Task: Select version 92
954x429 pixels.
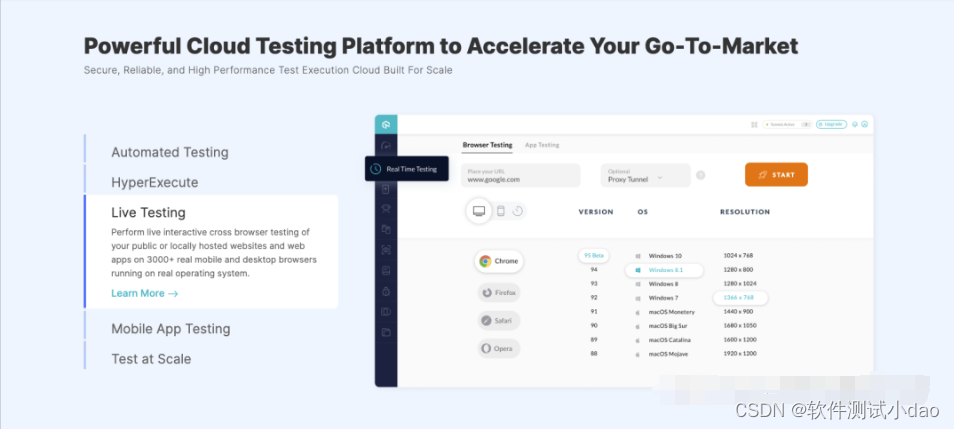Action: 594,298
